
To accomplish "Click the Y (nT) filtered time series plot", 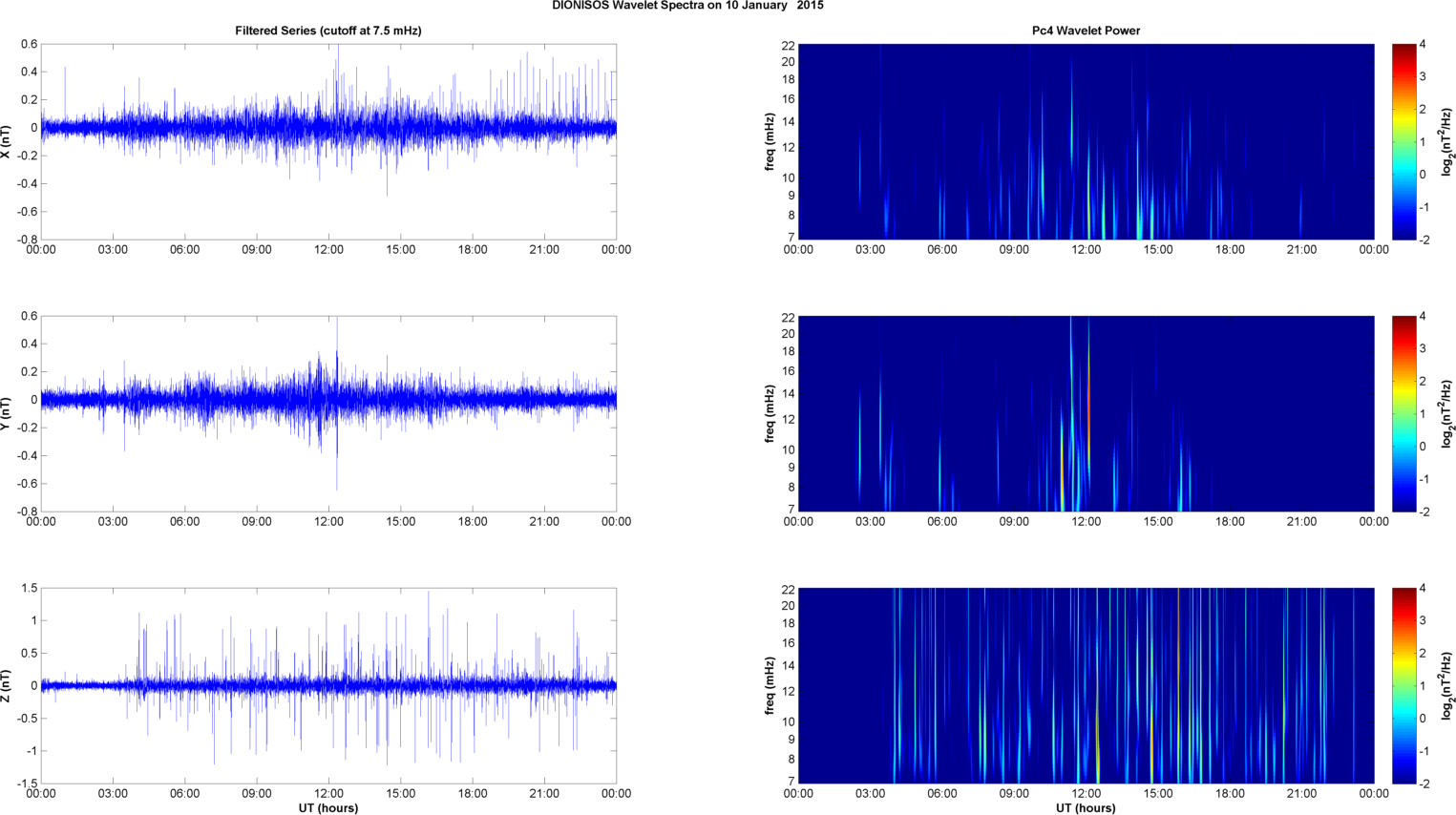I will (328, 413).
